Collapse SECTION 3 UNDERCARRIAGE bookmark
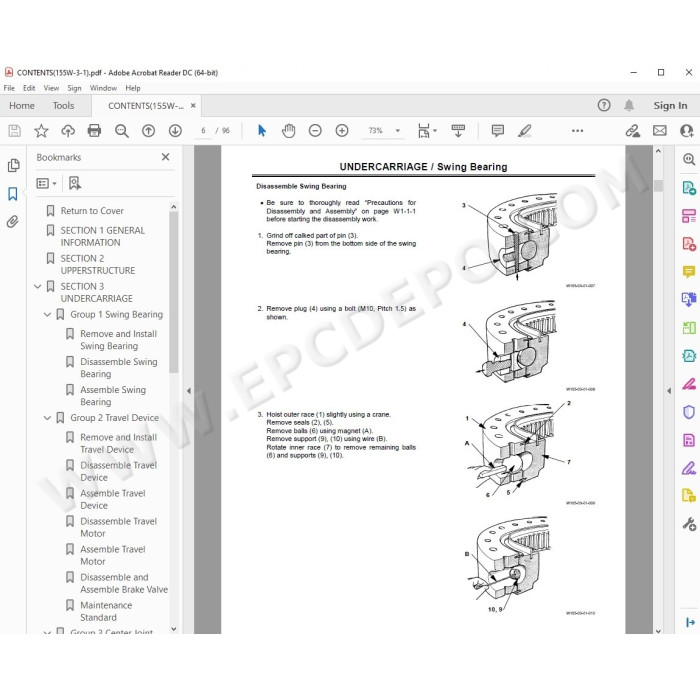Viewport: 700px width, 700px height. point(38,286)
